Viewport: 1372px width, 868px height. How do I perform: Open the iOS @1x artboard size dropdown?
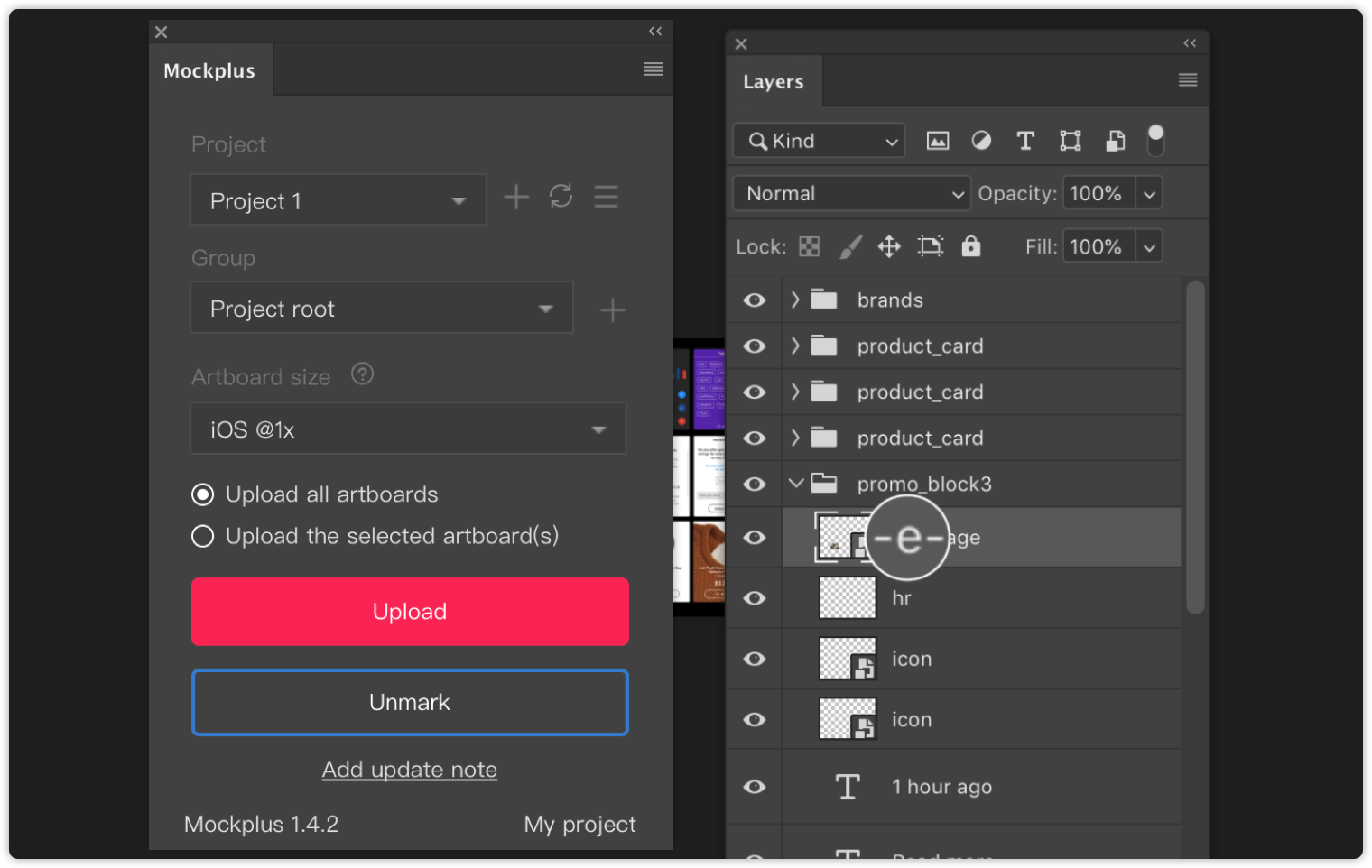point(408,429)
